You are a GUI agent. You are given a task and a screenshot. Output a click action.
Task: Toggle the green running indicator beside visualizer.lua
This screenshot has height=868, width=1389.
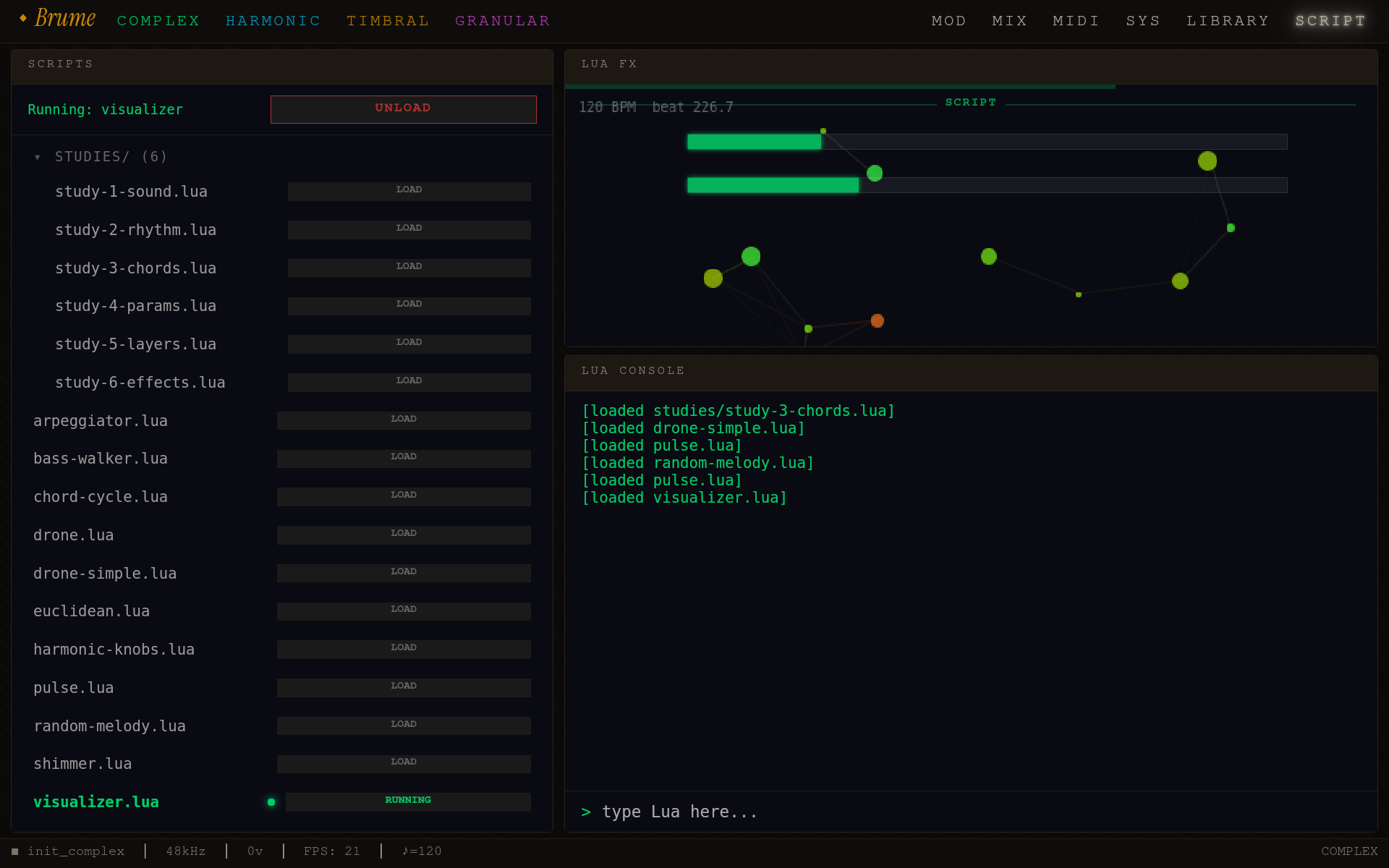[271, 802]
